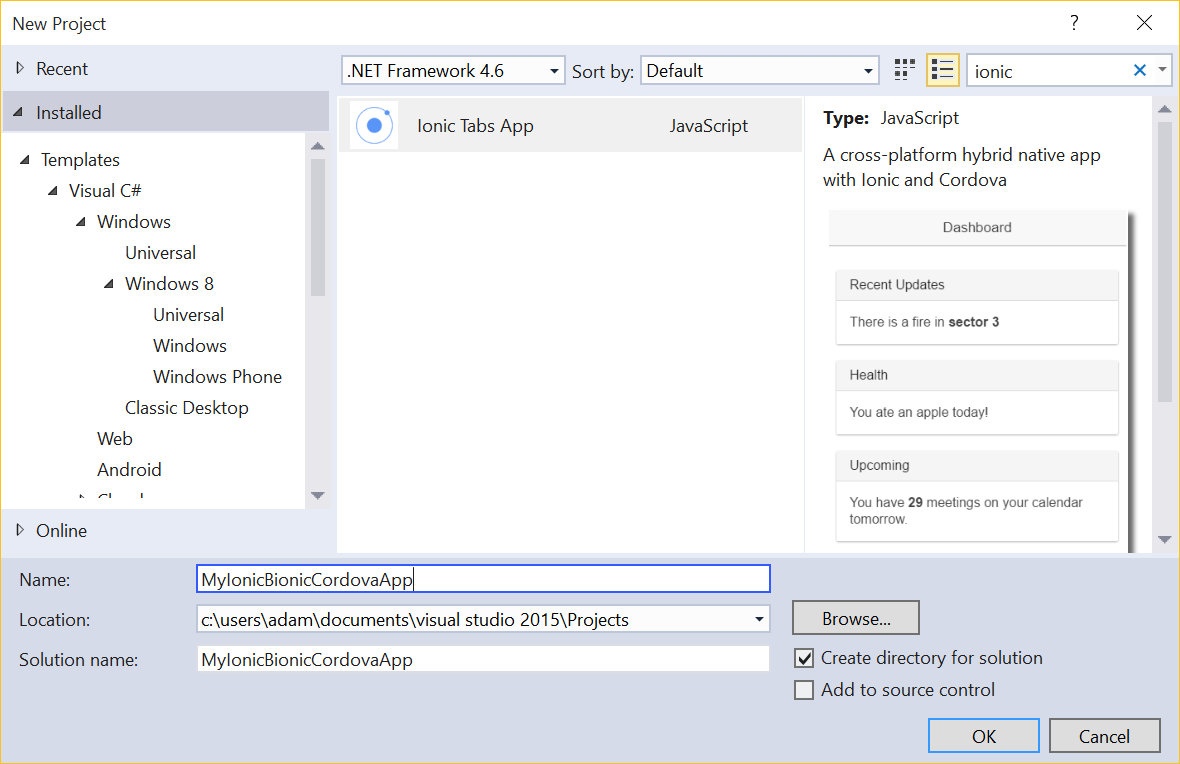Click in the ionic search field

click(1049, 71)
